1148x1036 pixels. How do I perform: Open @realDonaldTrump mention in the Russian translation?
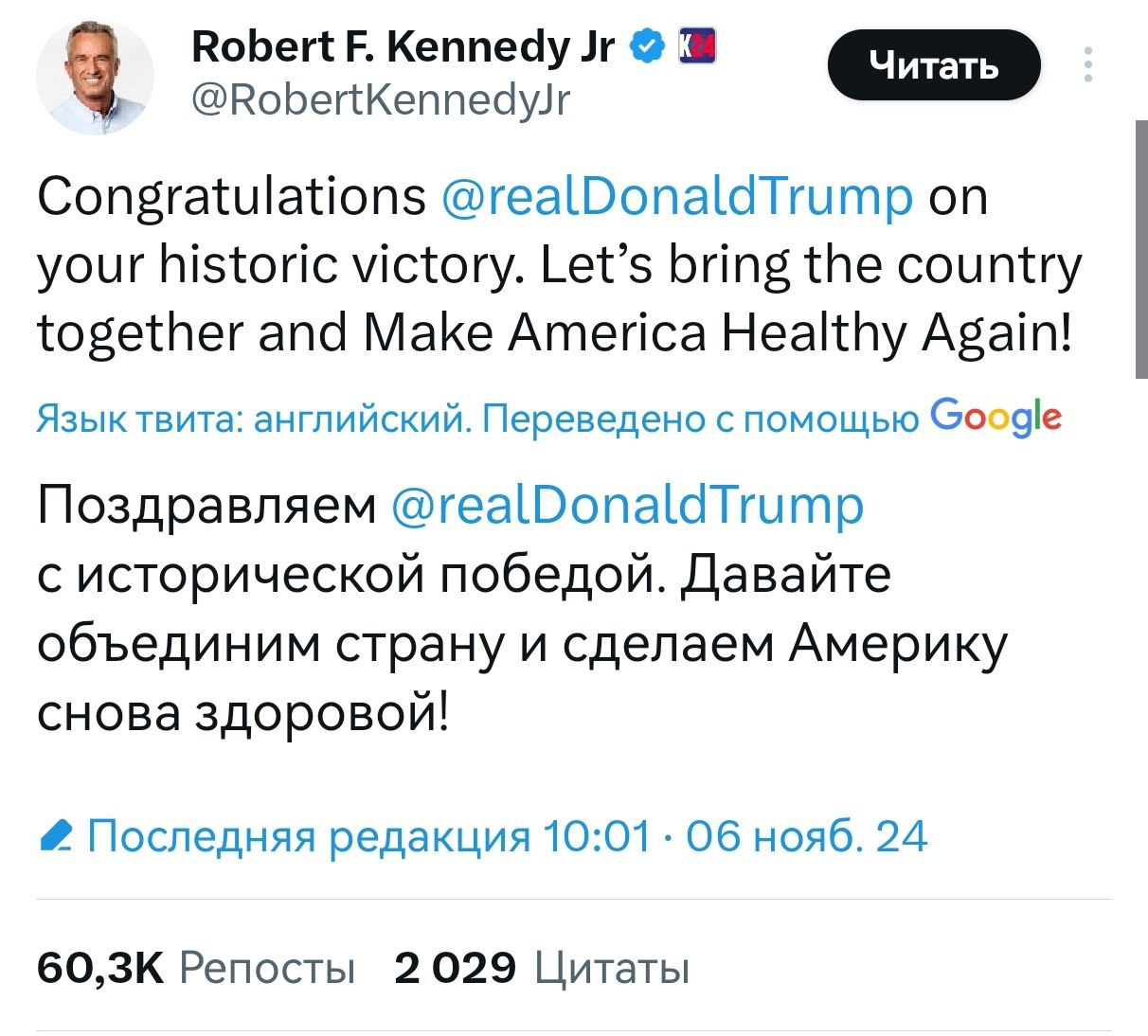coord(627,505)
